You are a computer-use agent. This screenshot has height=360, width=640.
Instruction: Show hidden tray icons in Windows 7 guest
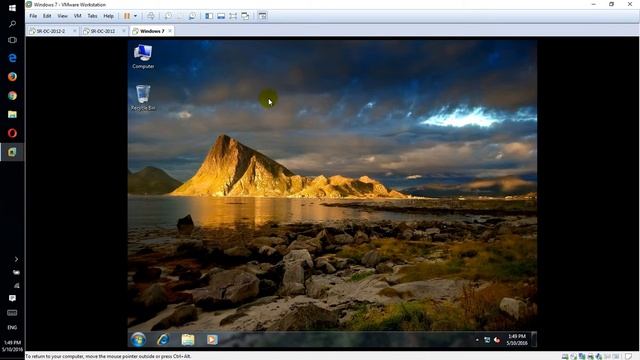(x=477, y=340)
